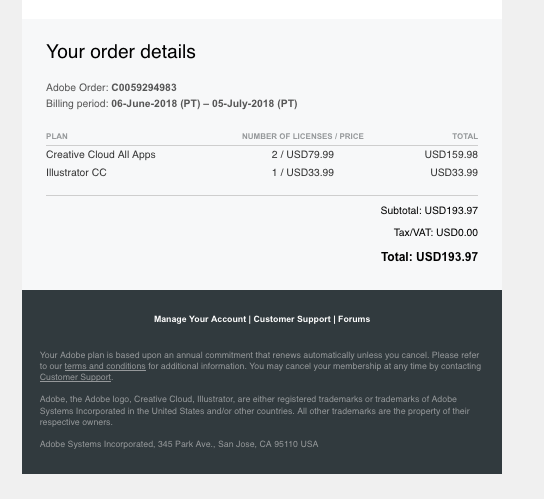Select the Creative Cloud All Apps row
The width and height of the screenshot is (544, 499).
pyautogui.click(x=262, y=155)
